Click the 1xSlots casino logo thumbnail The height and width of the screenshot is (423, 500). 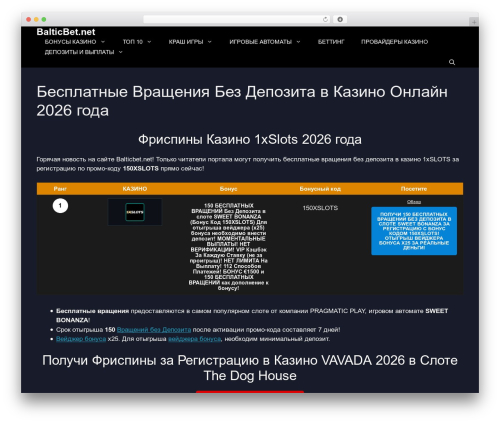point(135,212)
